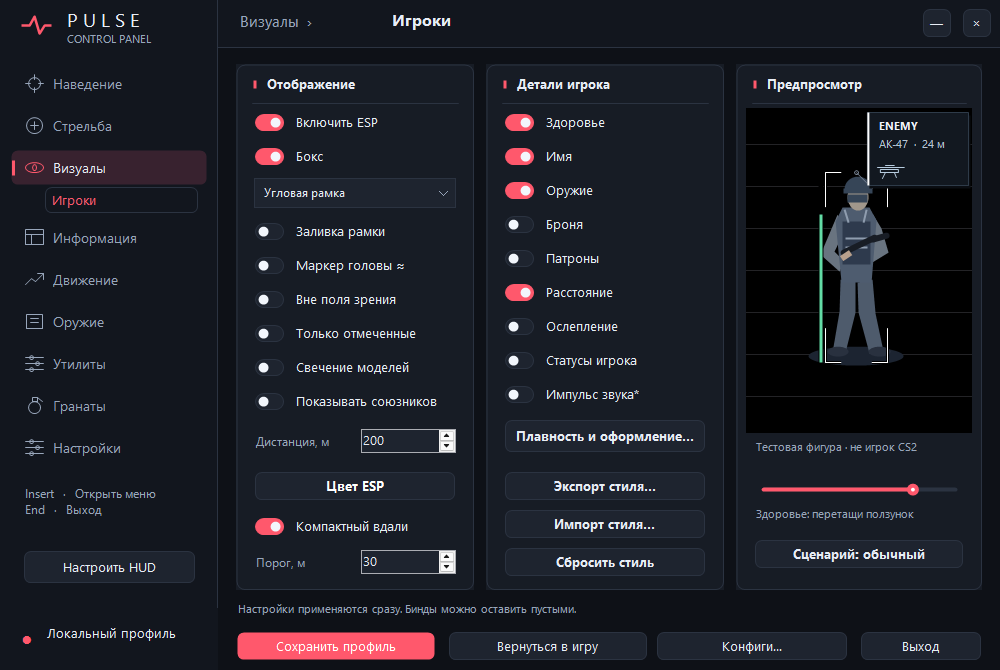The width and height of the screenshot is (1000, 670).
Task: Click the Визуалы breadcrumb link
Action: (269, 22)
